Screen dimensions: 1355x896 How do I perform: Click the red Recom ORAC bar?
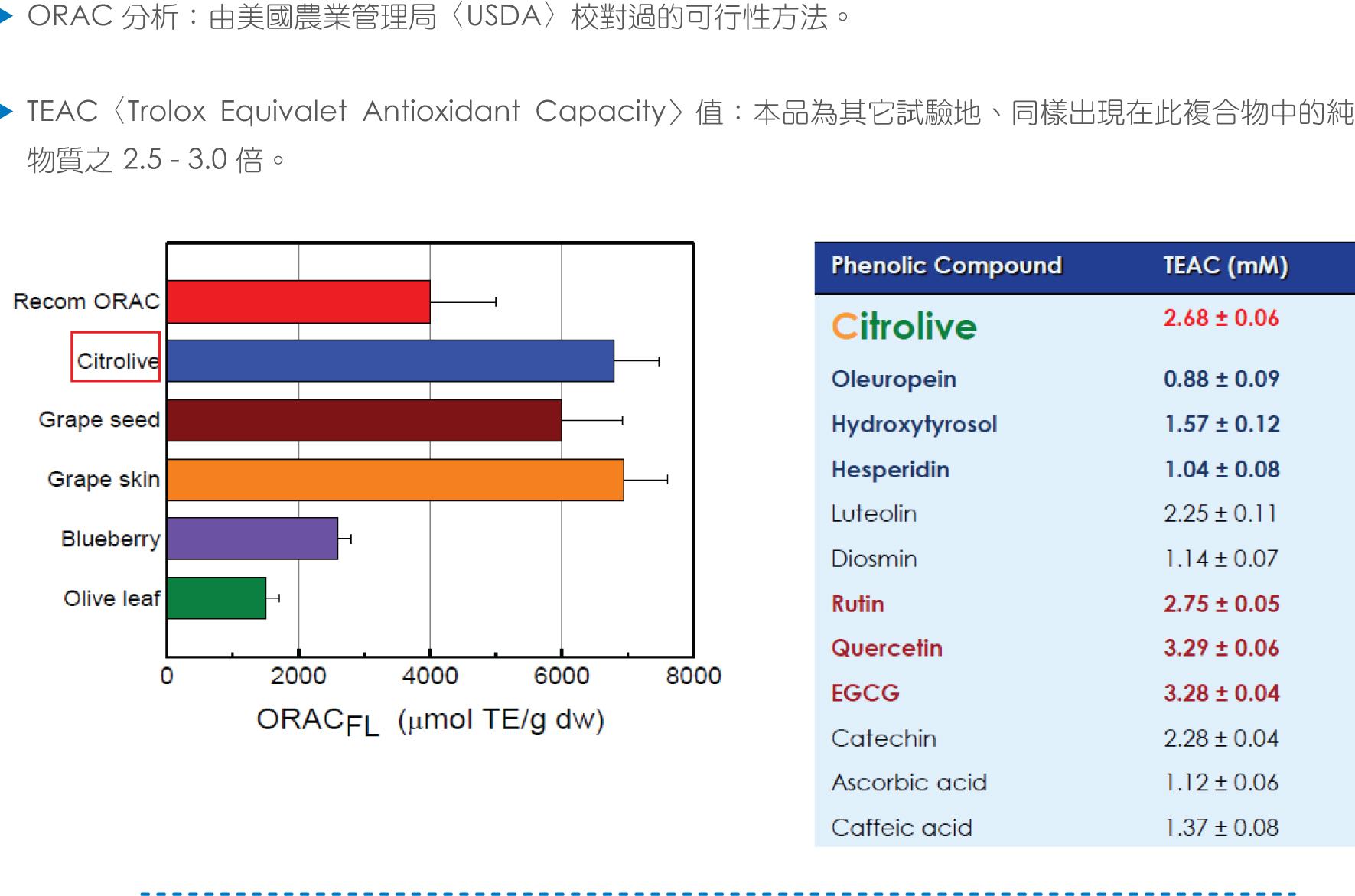[298, 301]
